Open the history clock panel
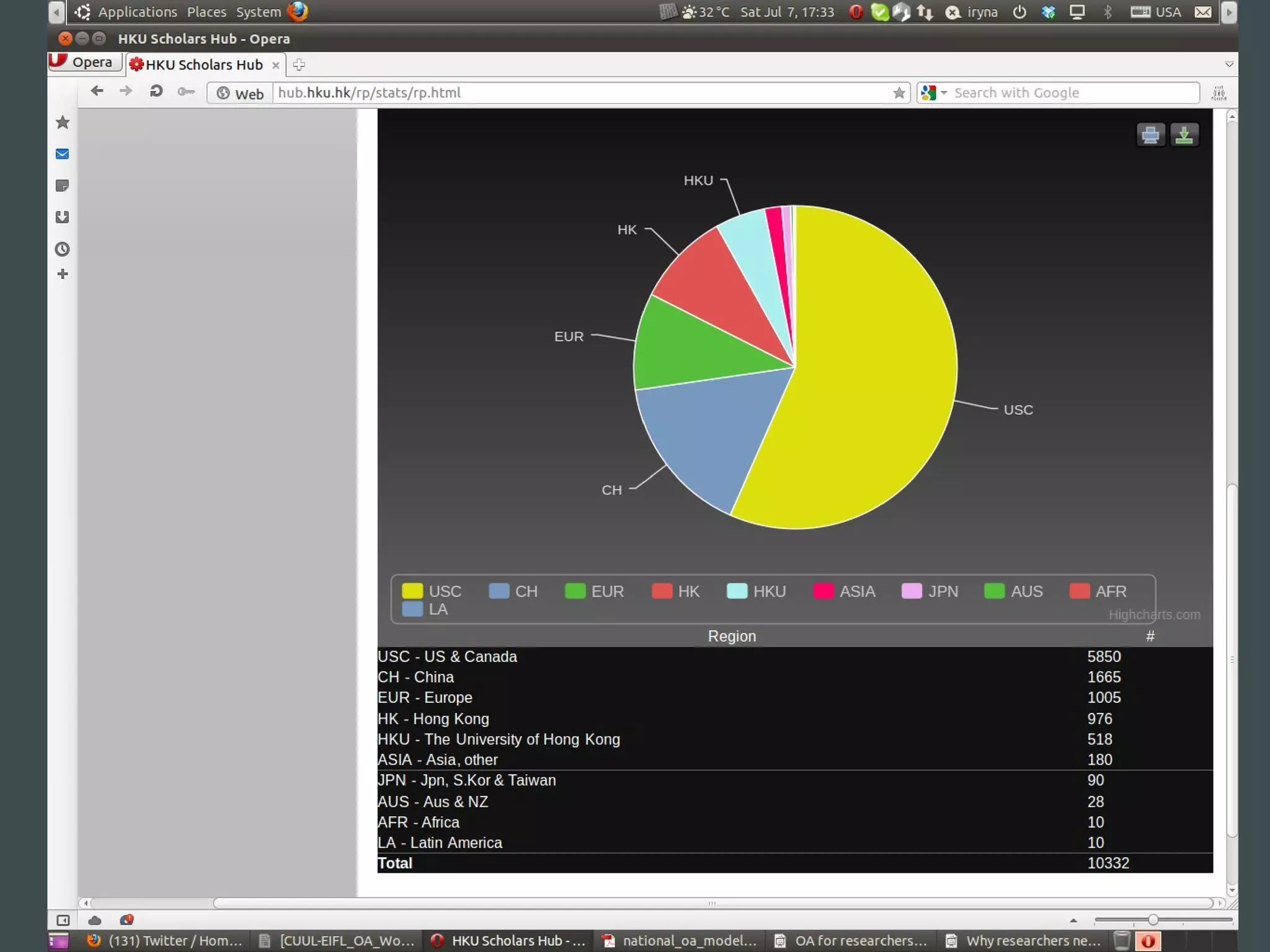The width and height of the screenshot is (1270, 952). point(63,249)
